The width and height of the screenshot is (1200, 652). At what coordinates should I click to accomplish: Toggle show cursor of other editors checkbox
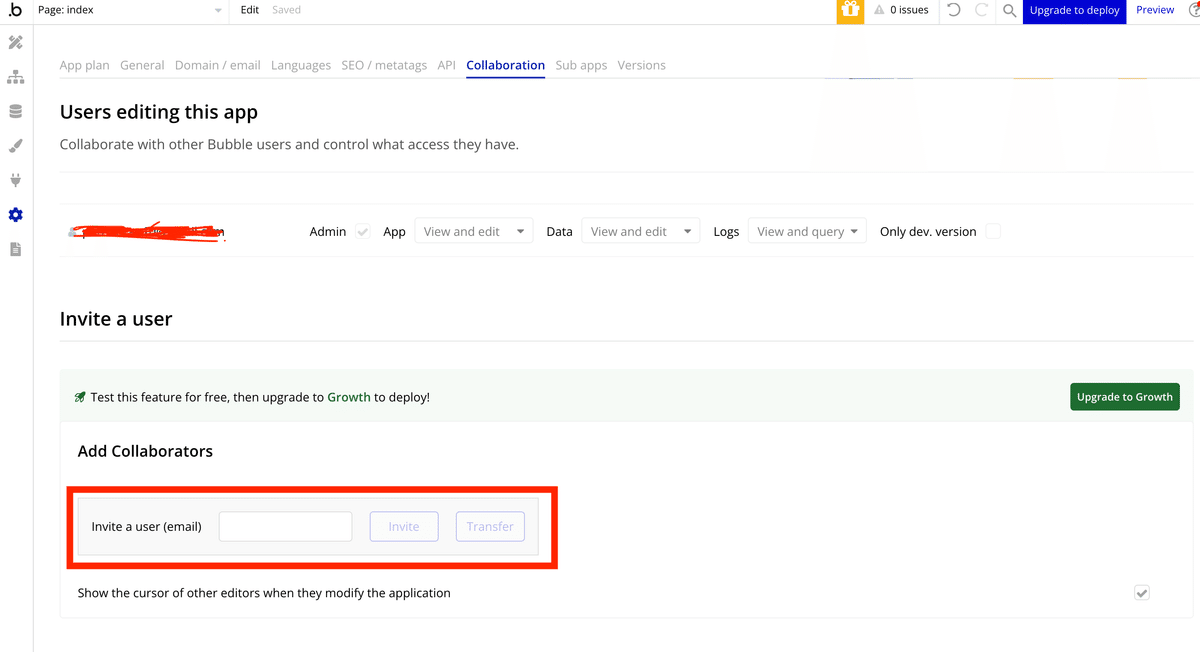click(1142, 593)
